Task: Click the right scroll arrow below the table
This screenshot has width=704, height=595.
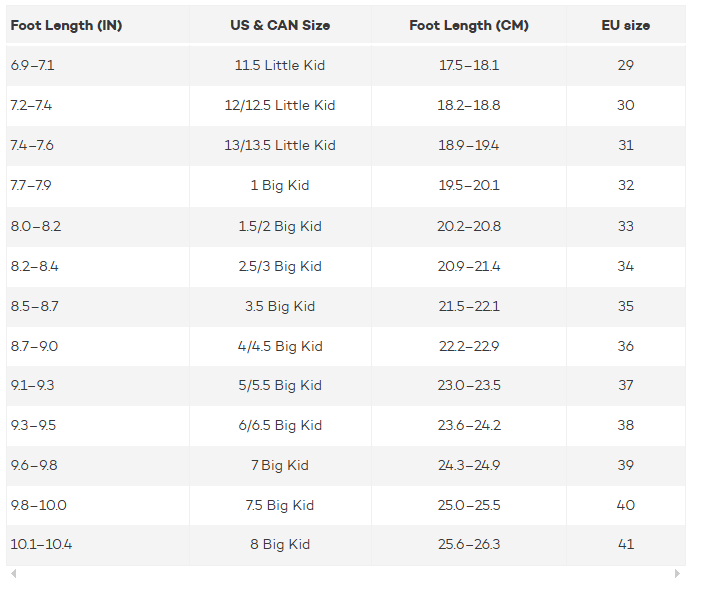Action: click(677, 574)
